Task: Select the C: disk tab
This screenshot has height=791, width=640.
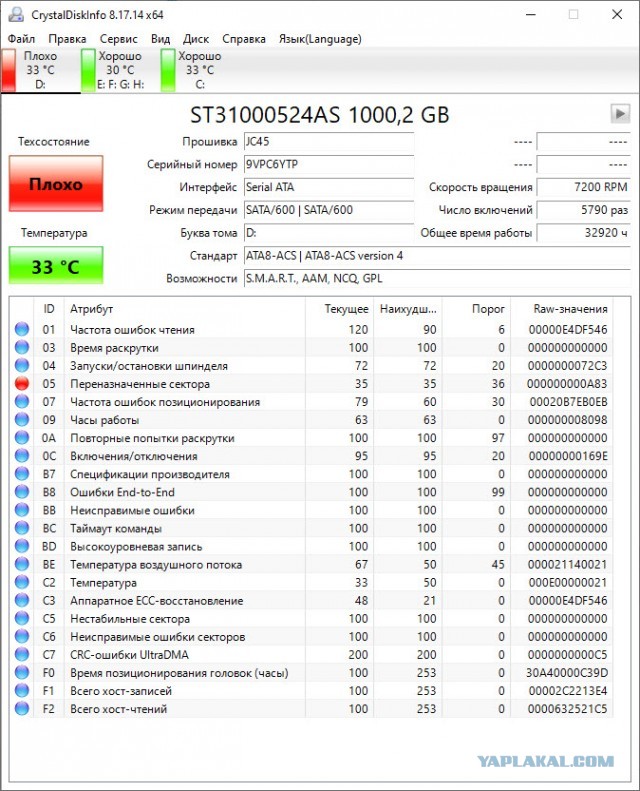Action: pos(200,70)
